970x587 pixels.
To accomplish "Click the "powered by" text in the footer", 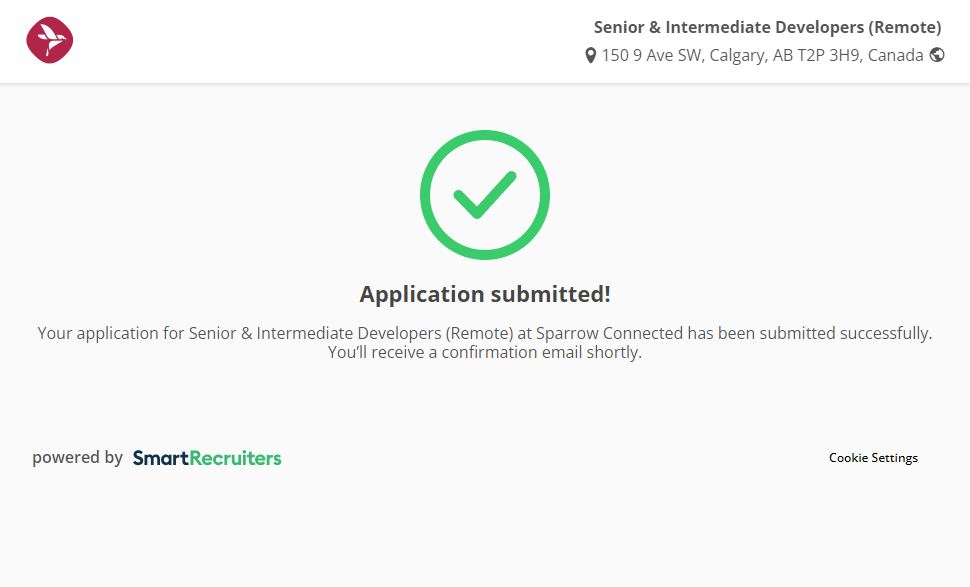I will 77,458.
